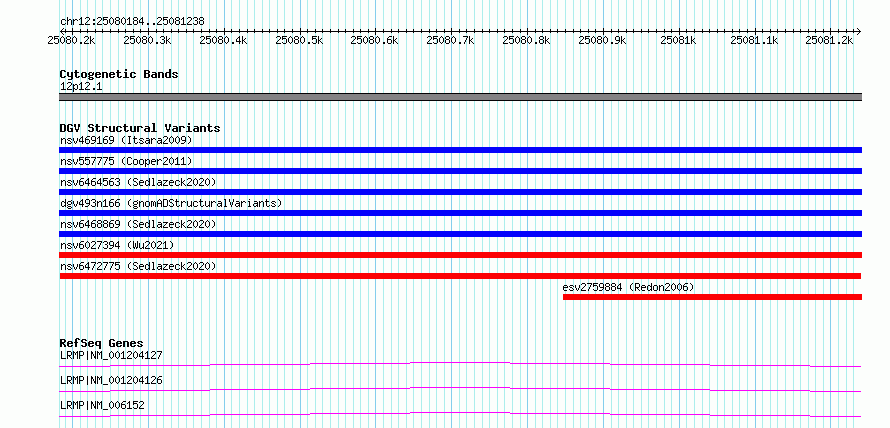Screen dimensions: 890x428
Task: Click the nsv6472775 (Sedlazeck2020) label
Action: coord(138,266)
